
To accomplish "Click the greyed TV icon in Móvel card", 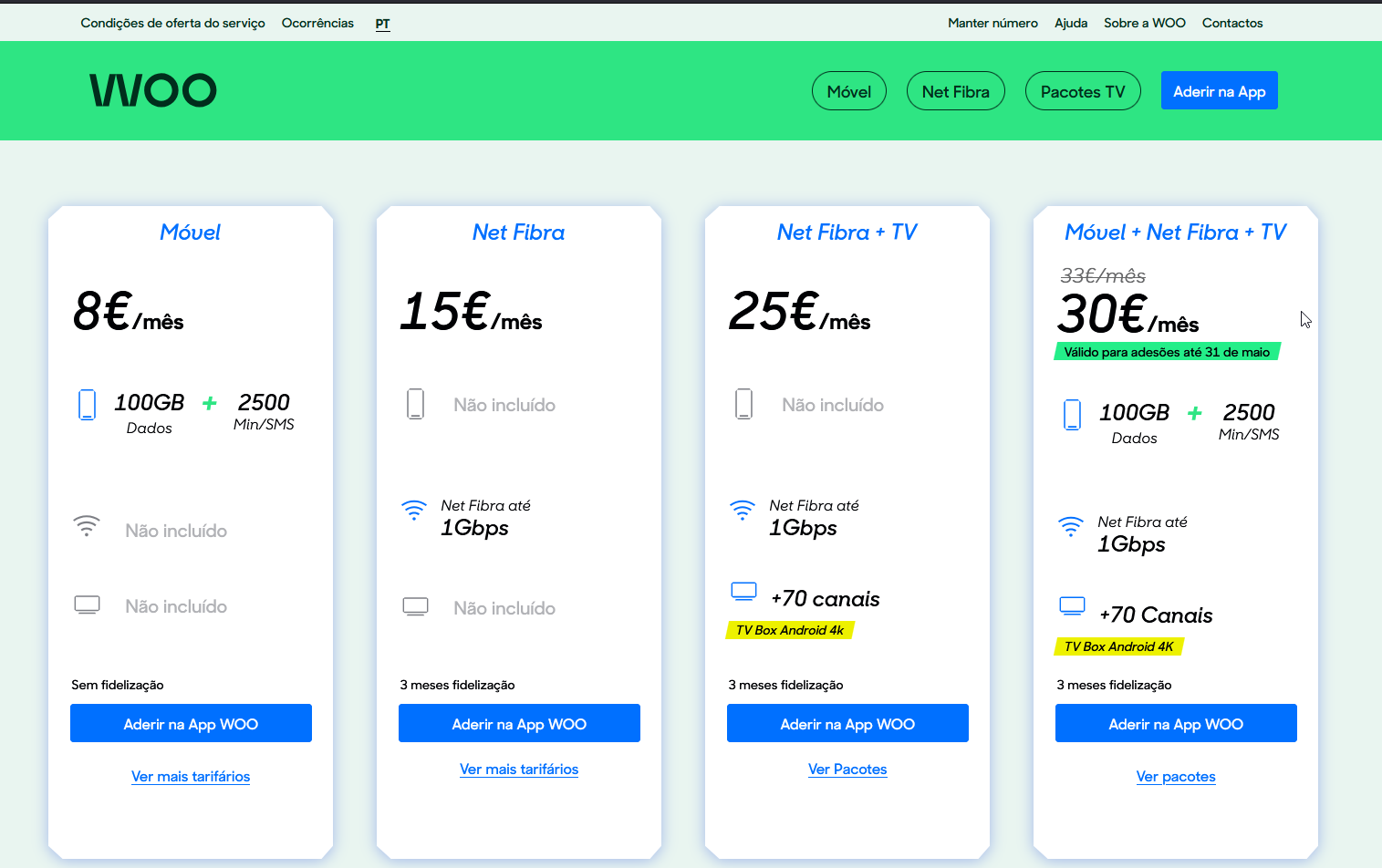I will (87, 604).
